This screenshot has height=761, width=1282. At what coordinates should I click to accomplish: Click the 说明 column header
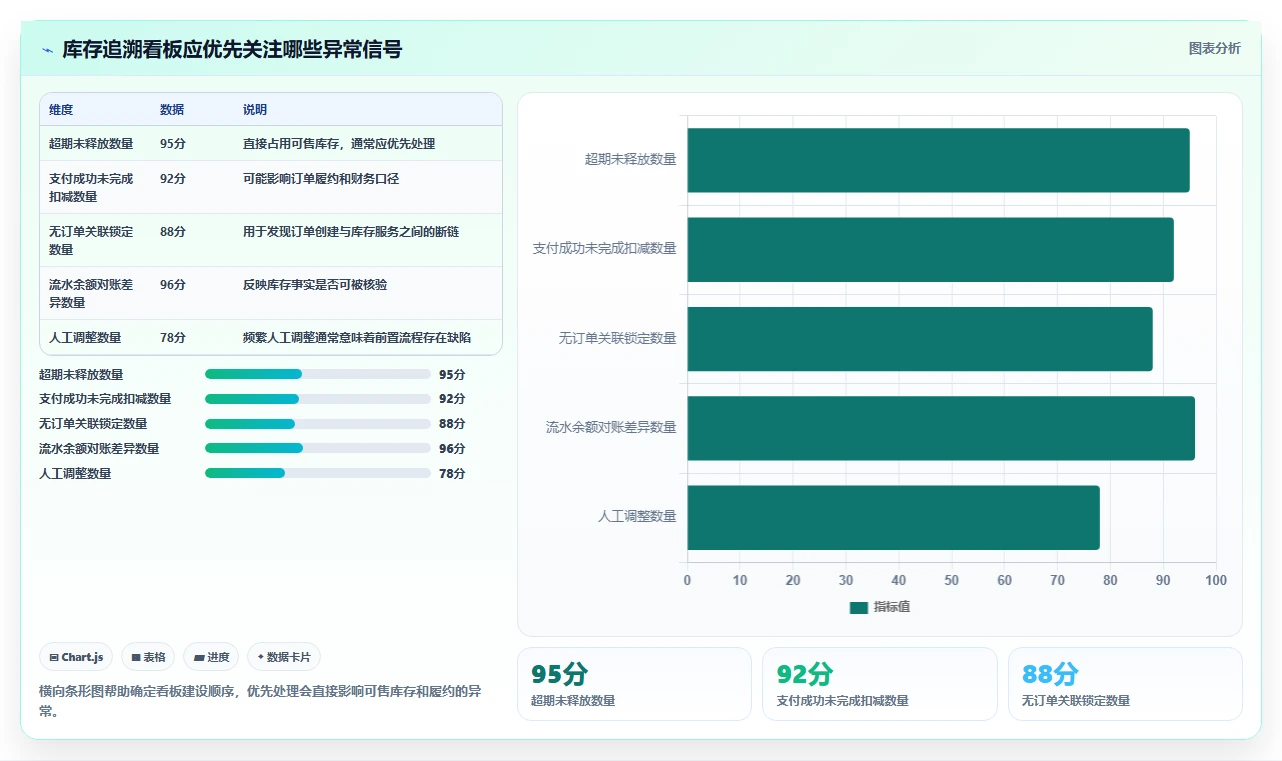255,110
